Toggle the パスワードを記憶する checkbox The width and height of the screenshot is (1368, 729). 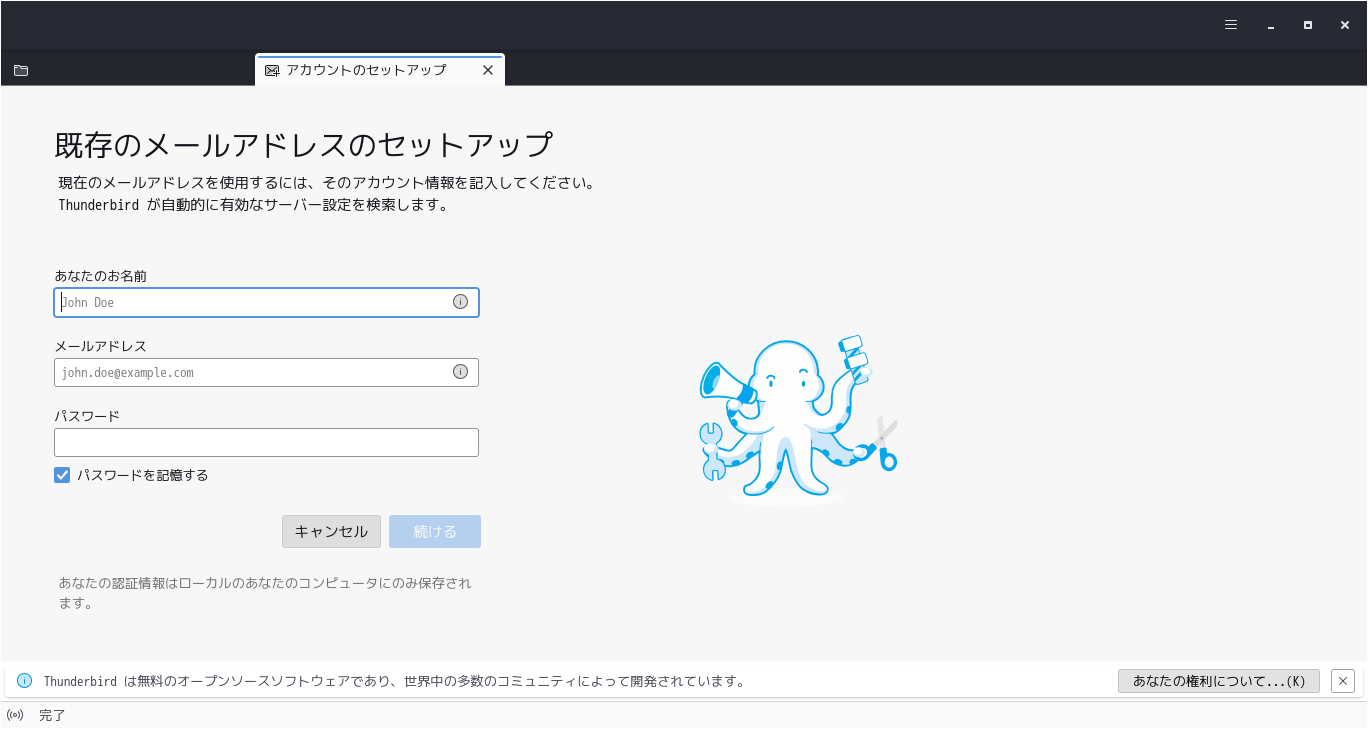tap(62, 475)
